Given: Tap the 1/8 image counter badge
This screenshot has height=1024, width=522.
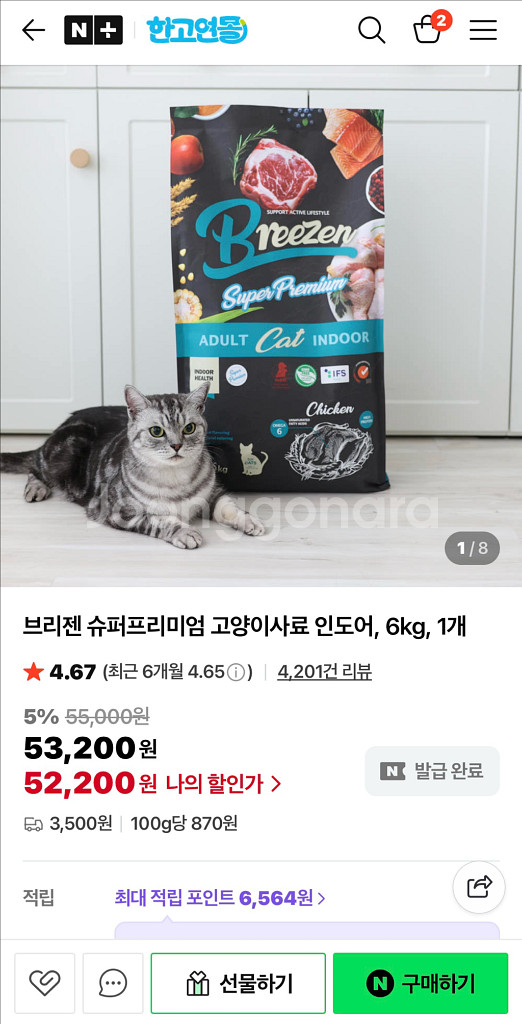Looking at the screenshot, I should pyautogui.click(x=472, y=548).
